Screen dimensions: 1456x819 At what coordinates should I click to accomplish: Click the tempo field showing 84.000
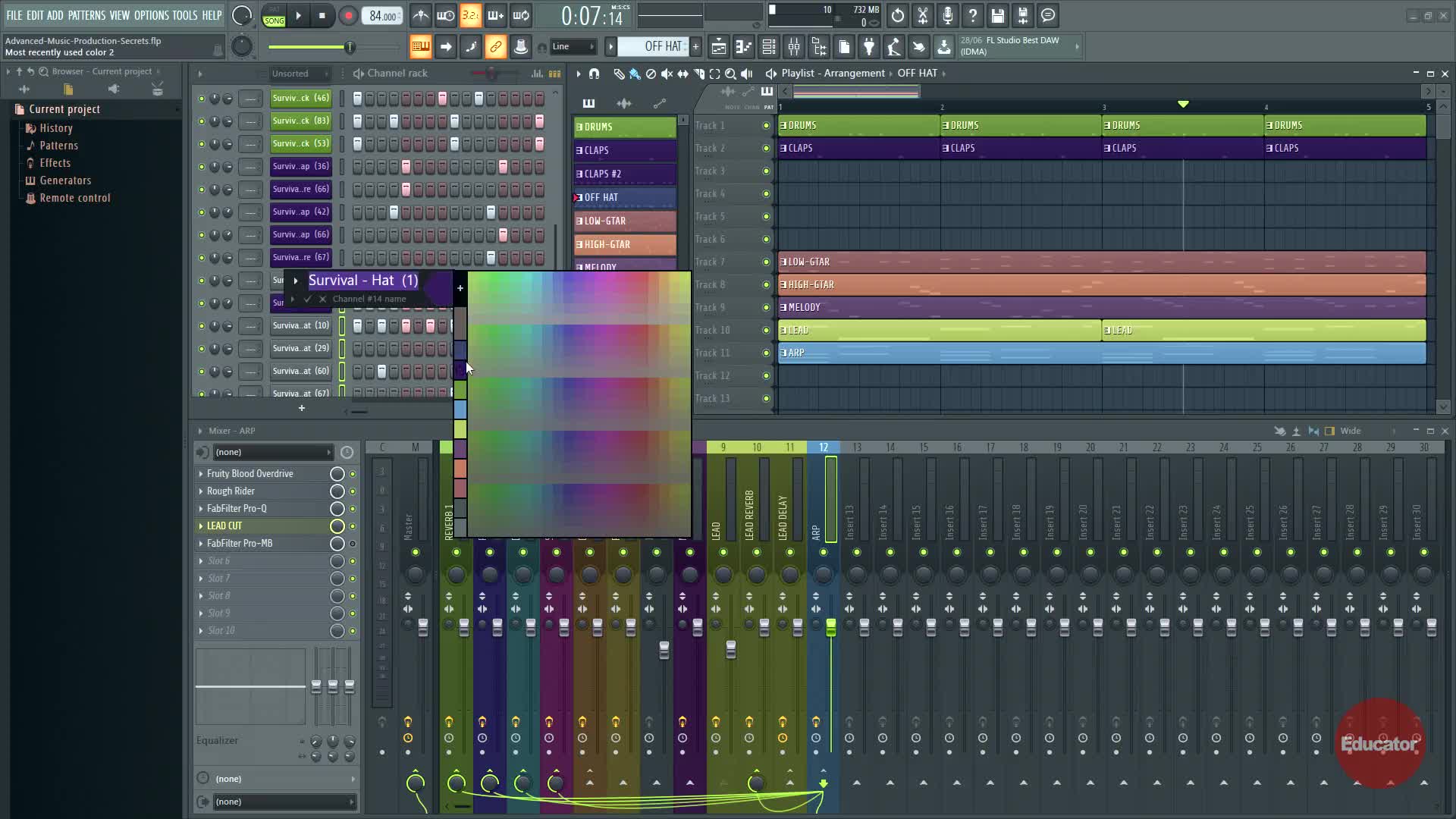pos(382,16)
